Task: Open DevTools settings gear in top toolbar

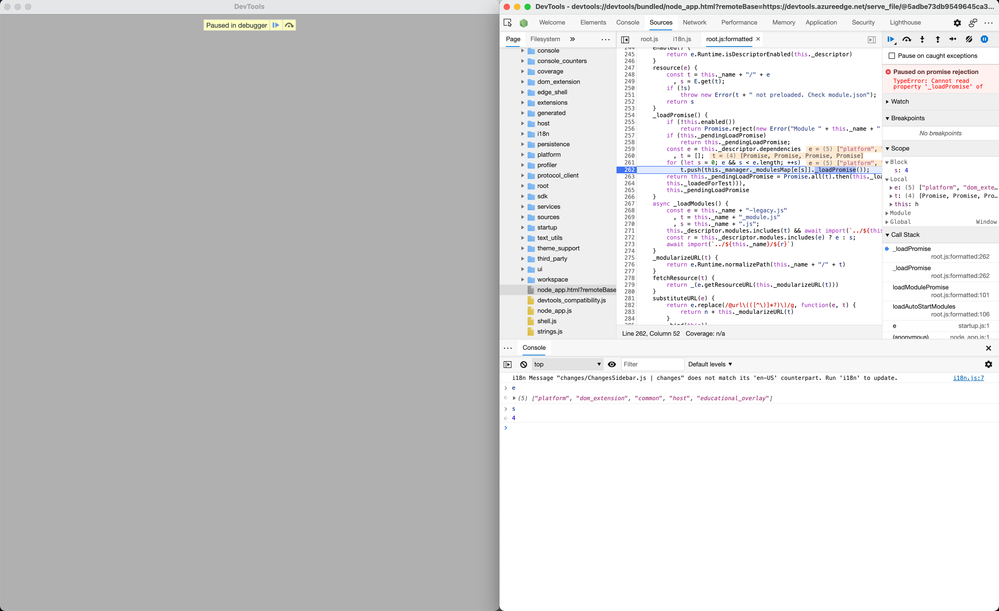Action: coord(957,22)
